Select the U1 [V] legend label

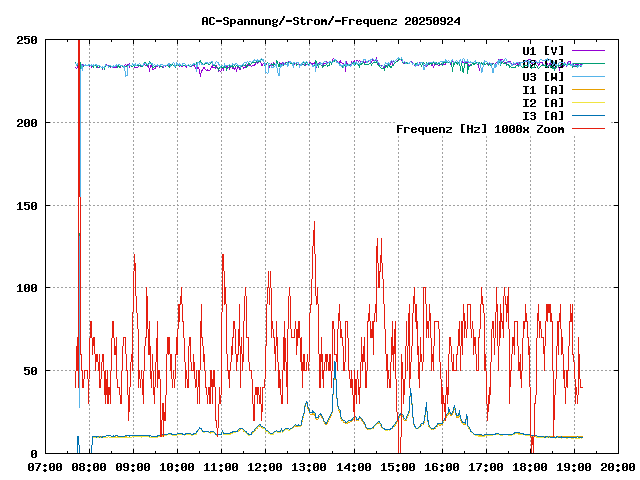543,50
